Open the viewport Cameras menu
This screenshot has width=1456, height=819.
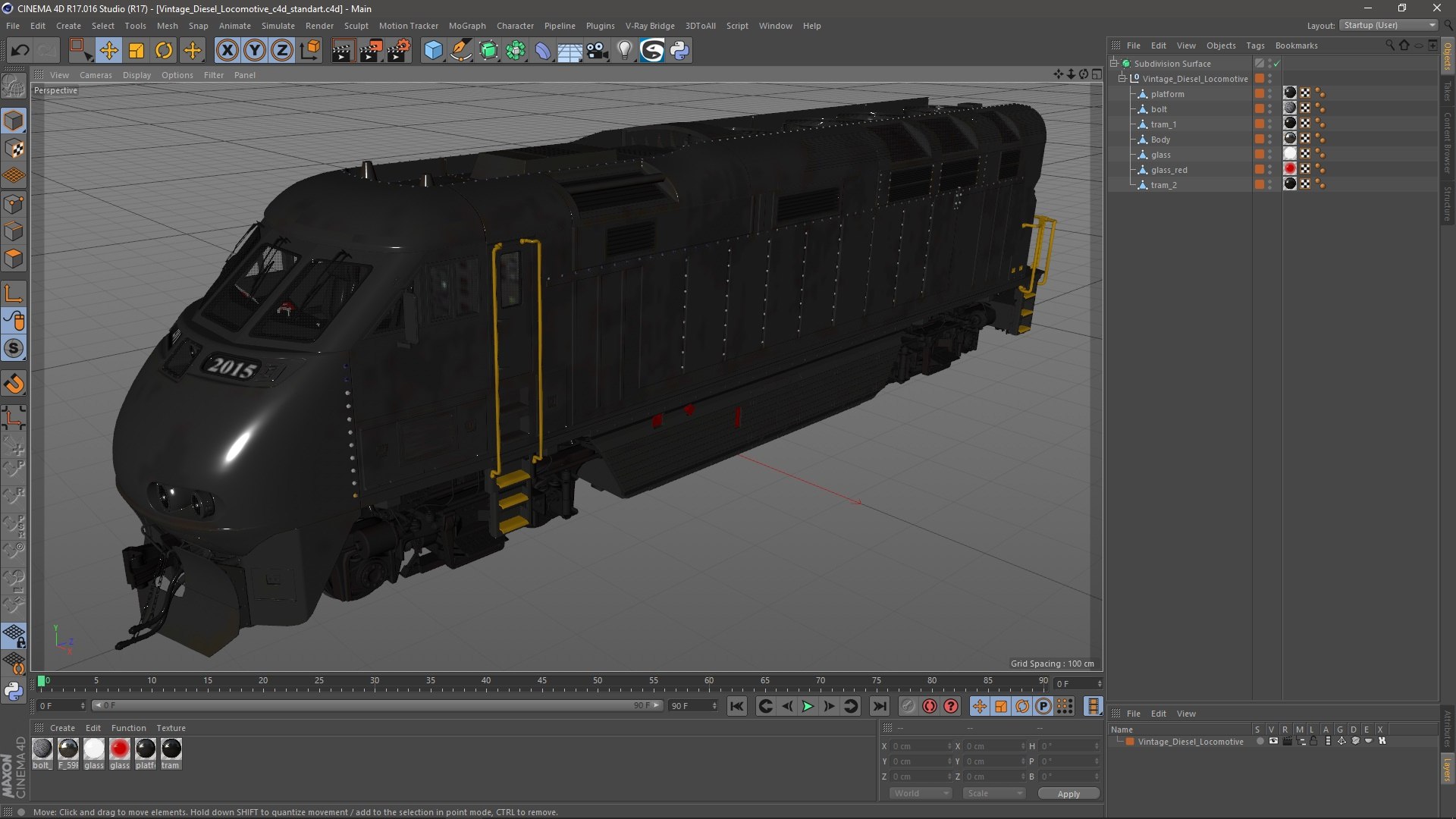[96, 75]
